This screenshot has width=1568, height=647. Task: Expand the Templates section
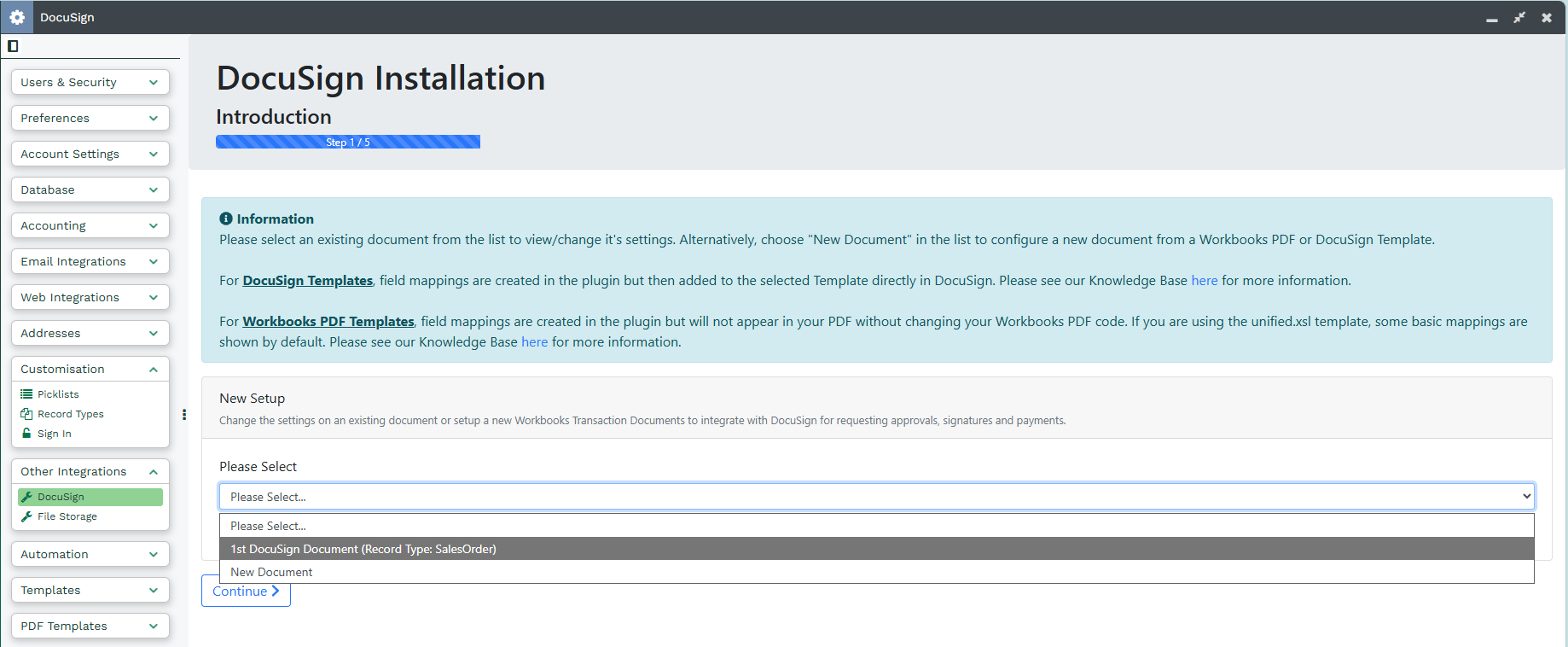90,590
